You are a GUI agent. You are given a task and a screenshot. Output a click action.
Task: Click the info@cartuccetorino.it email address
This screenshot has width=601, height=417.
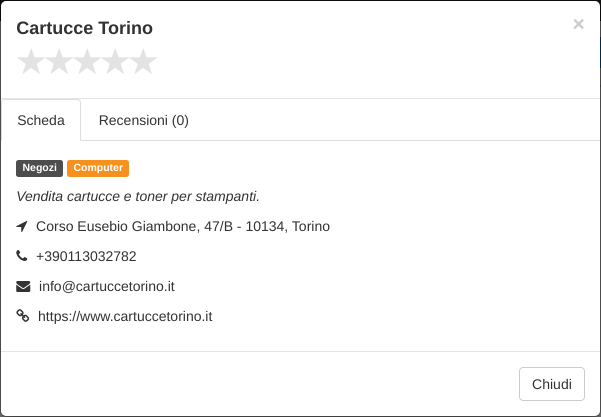click(107, 287)
